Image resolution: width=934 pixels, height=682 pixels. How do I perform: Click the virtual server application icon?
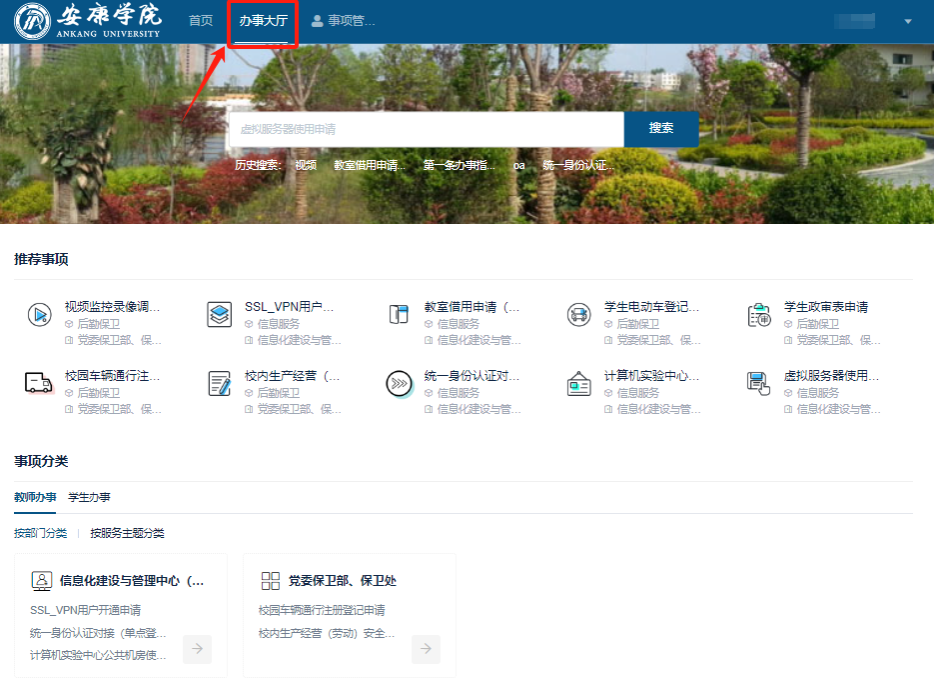pos(759,383)
